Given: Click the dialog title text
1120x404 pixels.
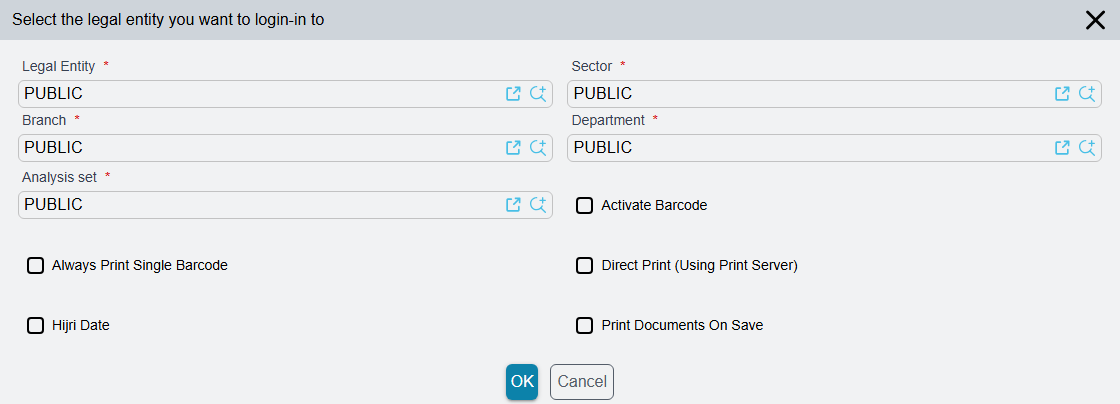Looking at the screenshot, I should 168,20.
